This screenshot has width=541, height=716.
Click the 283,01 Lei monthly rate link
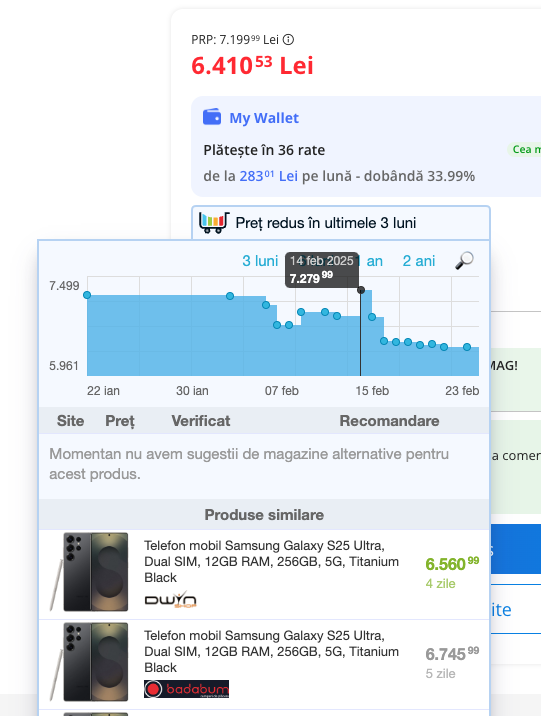tap(268, 176)
